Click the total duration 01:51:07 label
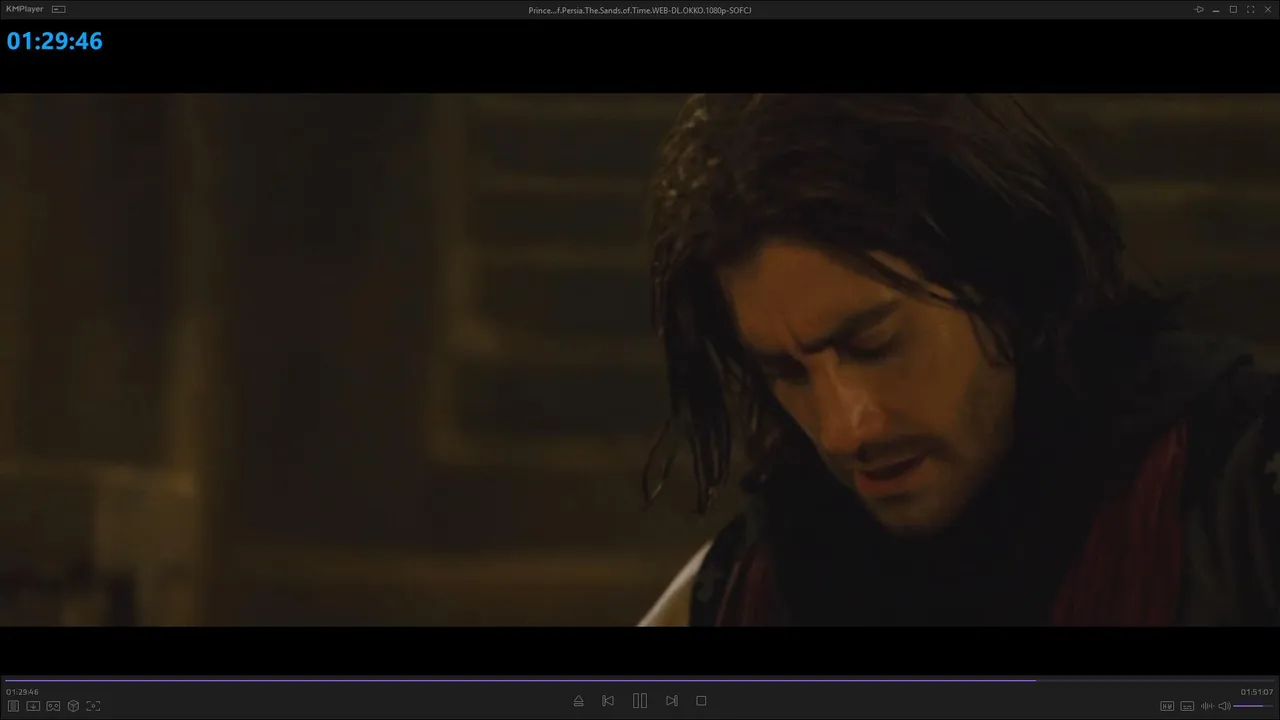The image size is (1280, 720). point(1257,692)
